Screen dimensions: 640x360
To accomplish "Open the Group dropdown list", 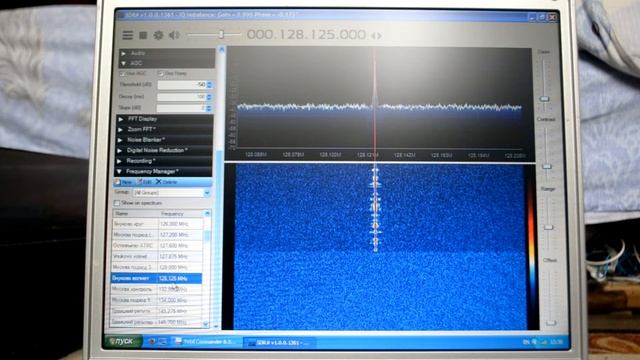I will coord(207,193).
